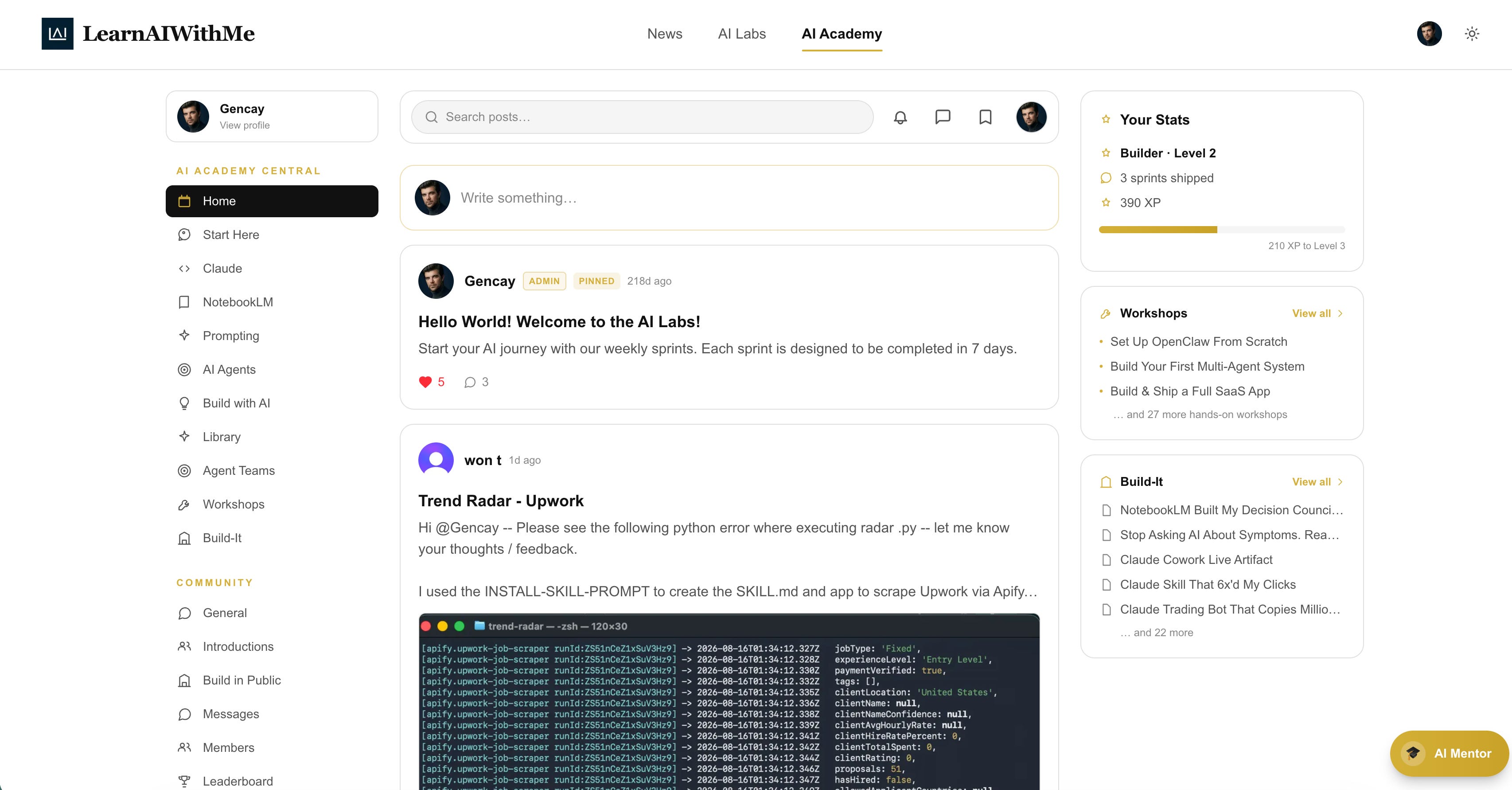Open Build Your First Multi-Agent System
The image size is (1512, 790).
tap(1207, 366)
